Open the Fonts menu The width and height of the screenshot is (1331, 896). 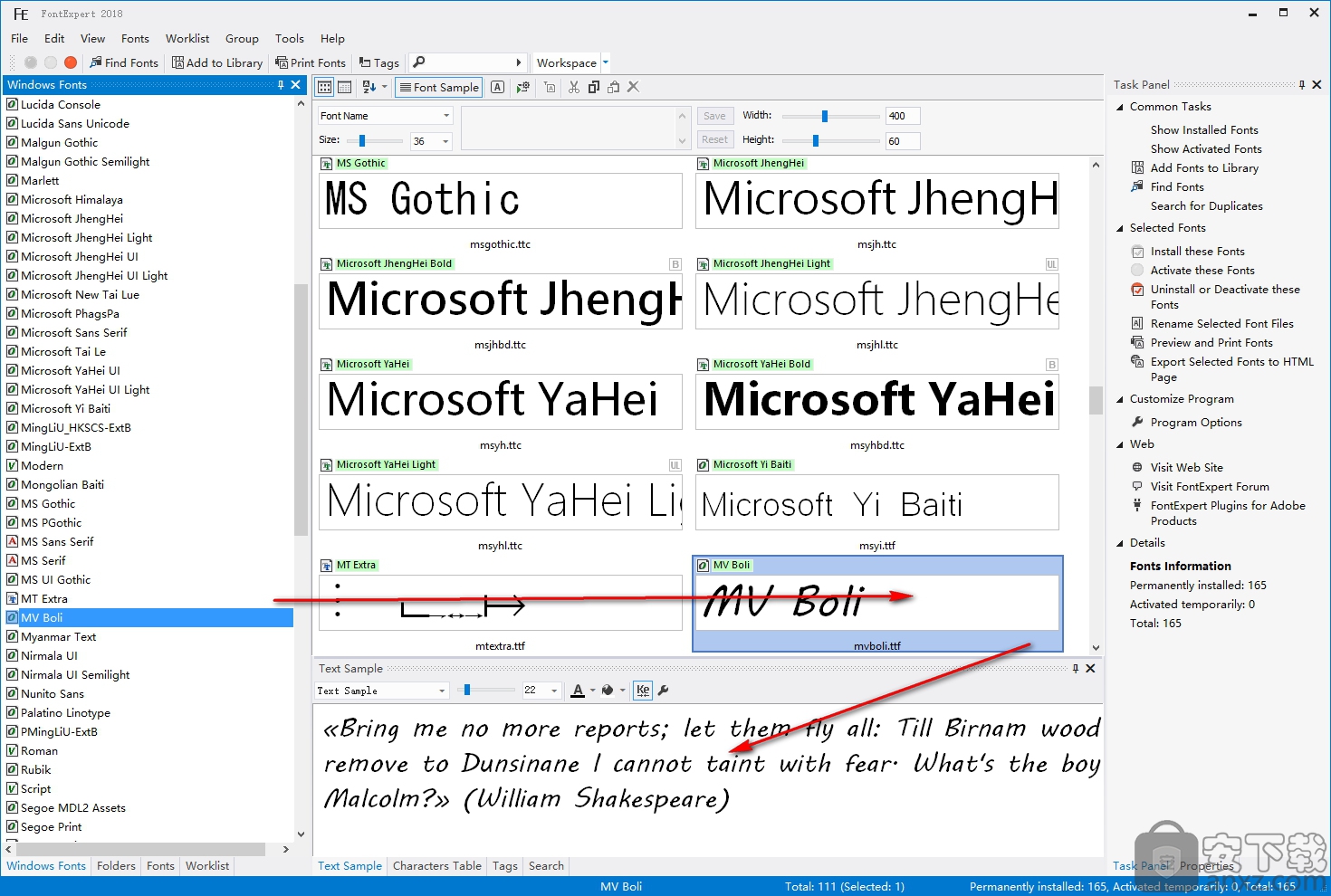(x=135, y=38)
